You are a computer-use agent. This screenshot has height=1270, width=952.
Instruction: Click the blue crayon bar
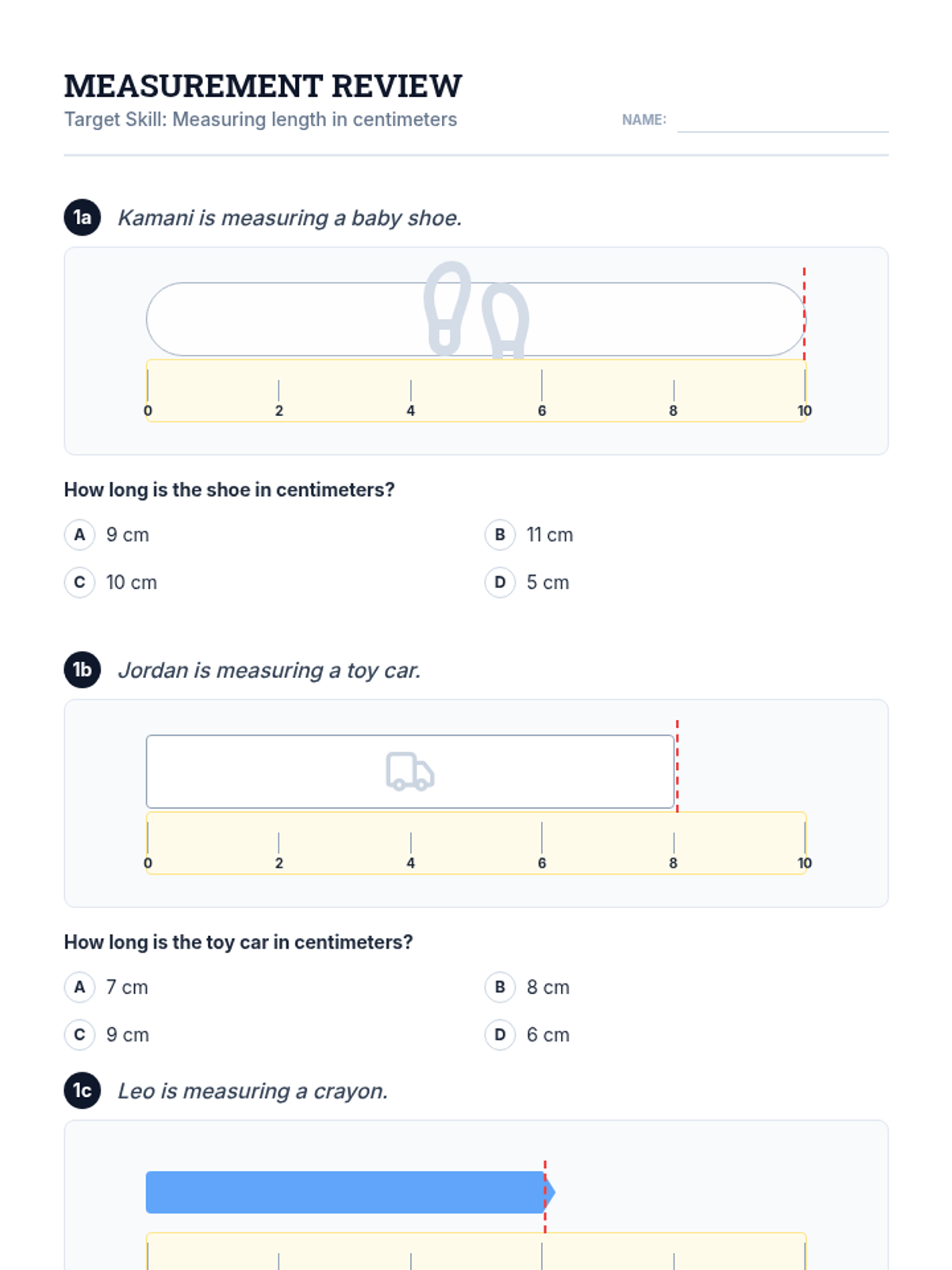(x=345, y=1192)
